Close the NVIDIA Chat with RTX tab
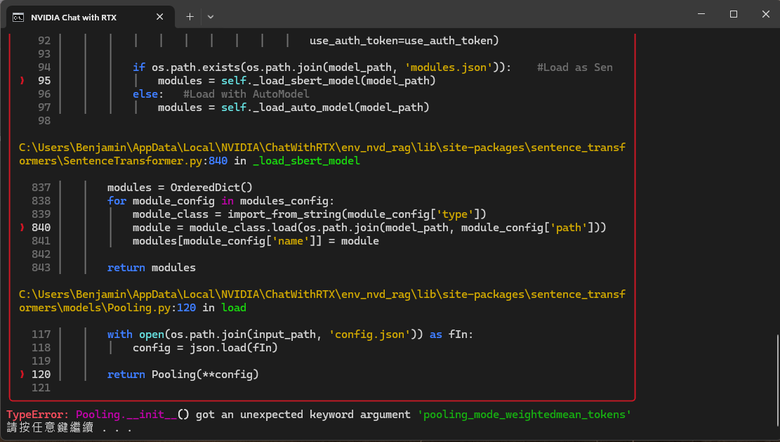Image resolution: width=780 pixels, height=442 pixels. coord(160,17)
